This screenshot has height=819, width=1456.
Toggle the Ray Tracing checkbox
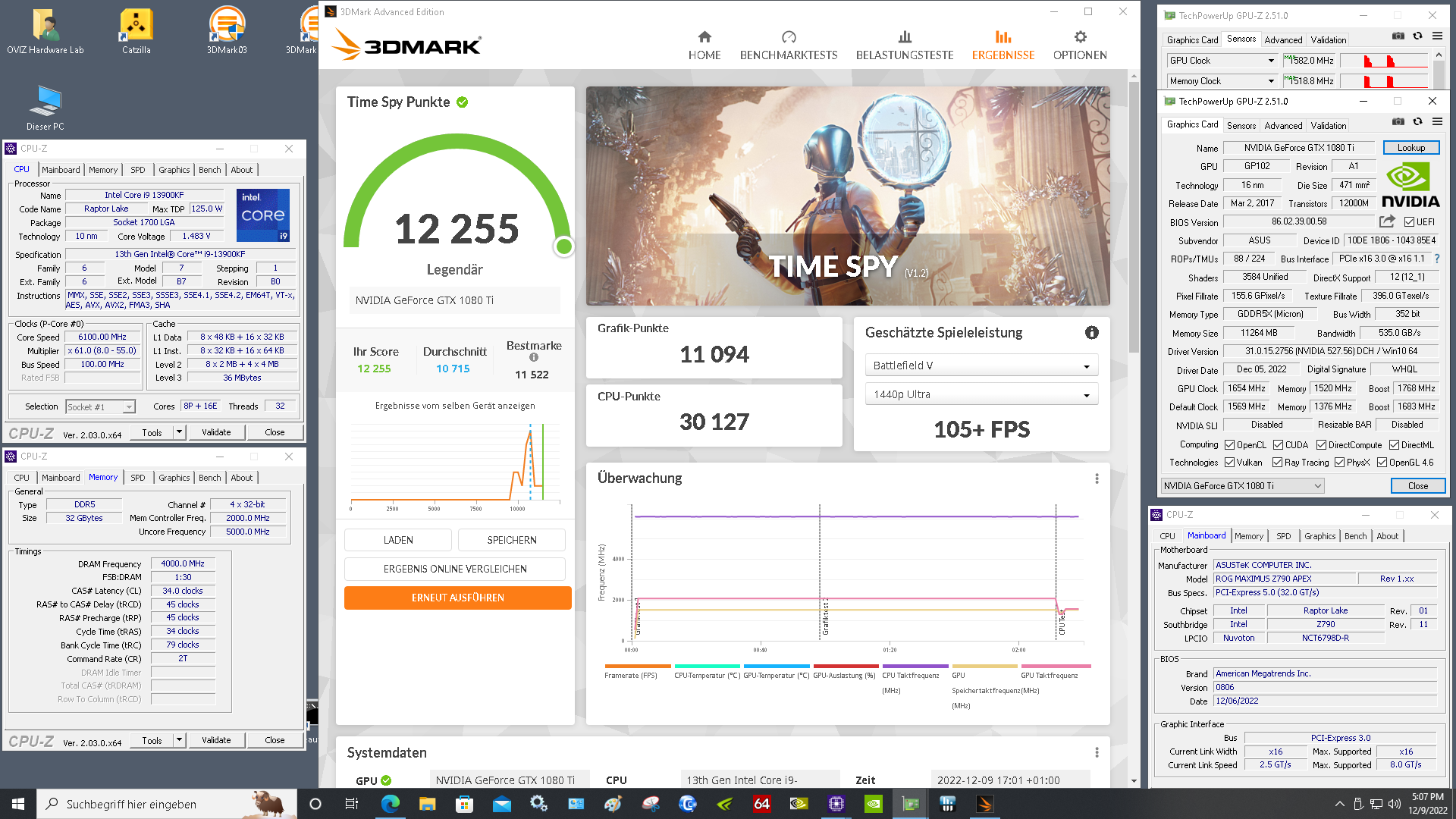click(x=1277, y=463)
